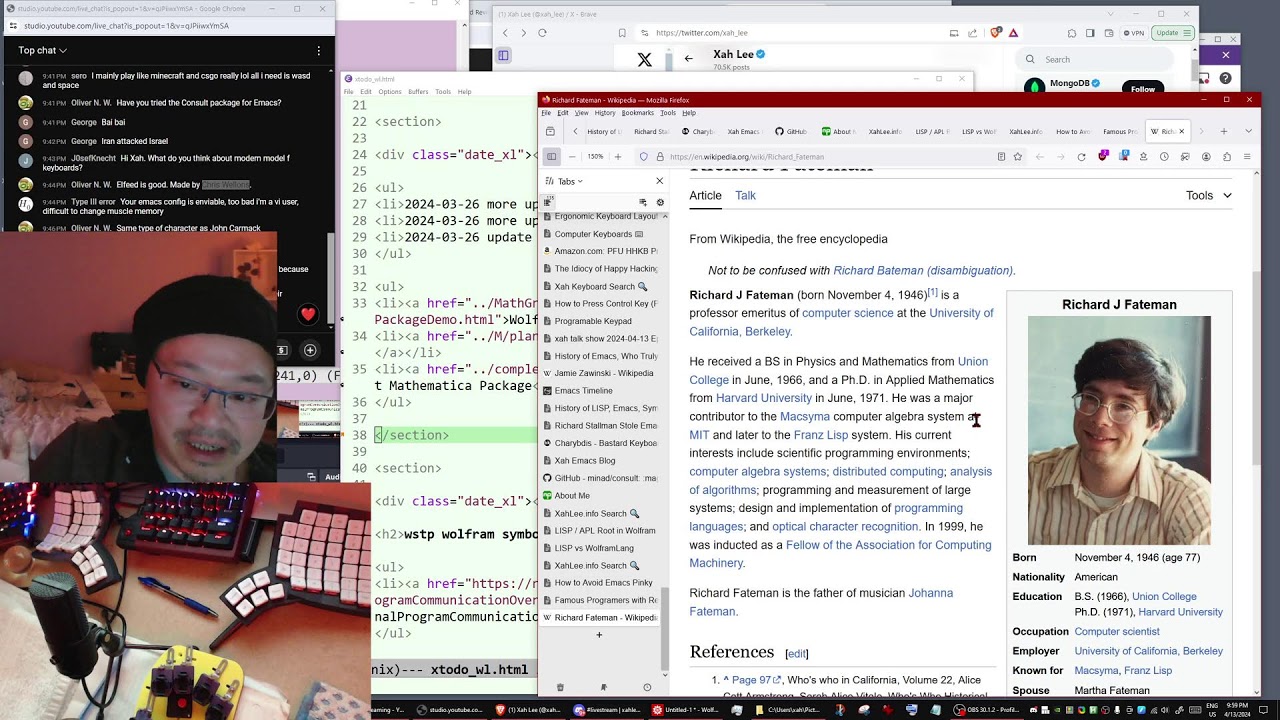
Task: Zoom out with the minus button in Firefox
Action: (572, 156)
